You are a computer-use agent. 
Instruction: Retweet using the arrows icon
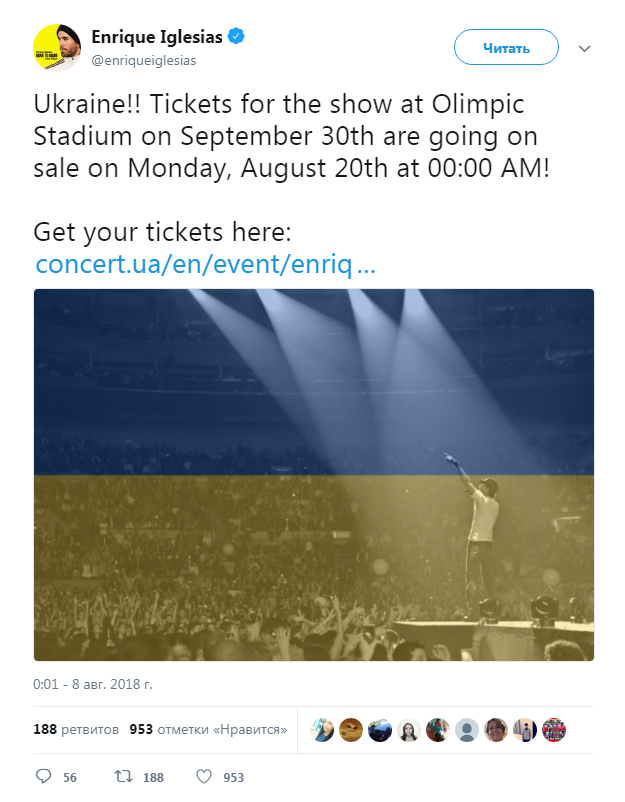tap(122, 776)
